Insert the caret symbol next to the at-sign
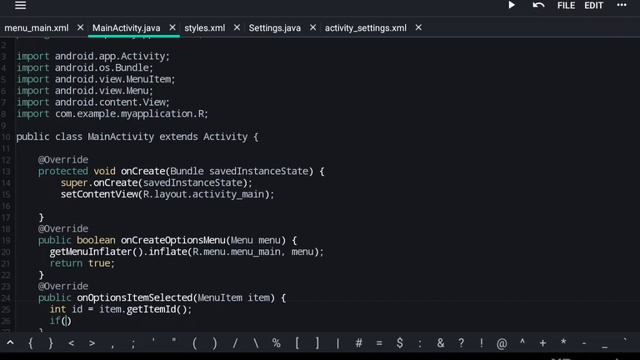The width and height of the screenshot is (640, 360). point(522,342)
